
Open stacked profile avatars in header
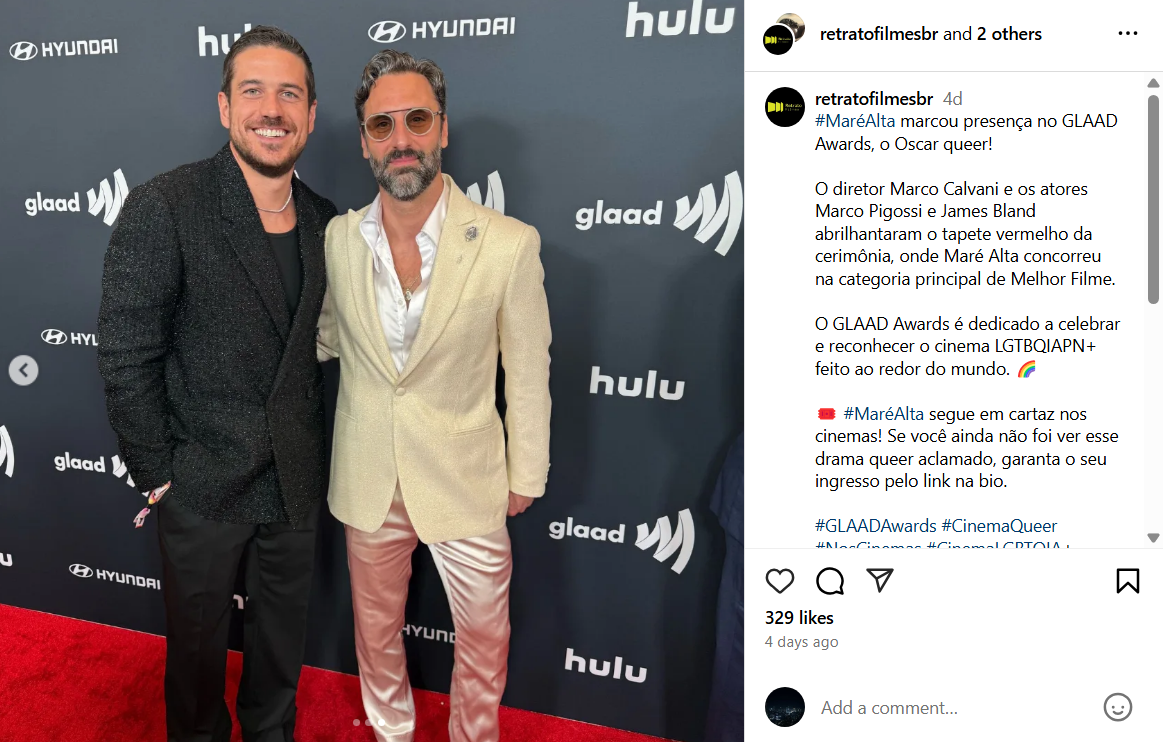click(784, 34)
